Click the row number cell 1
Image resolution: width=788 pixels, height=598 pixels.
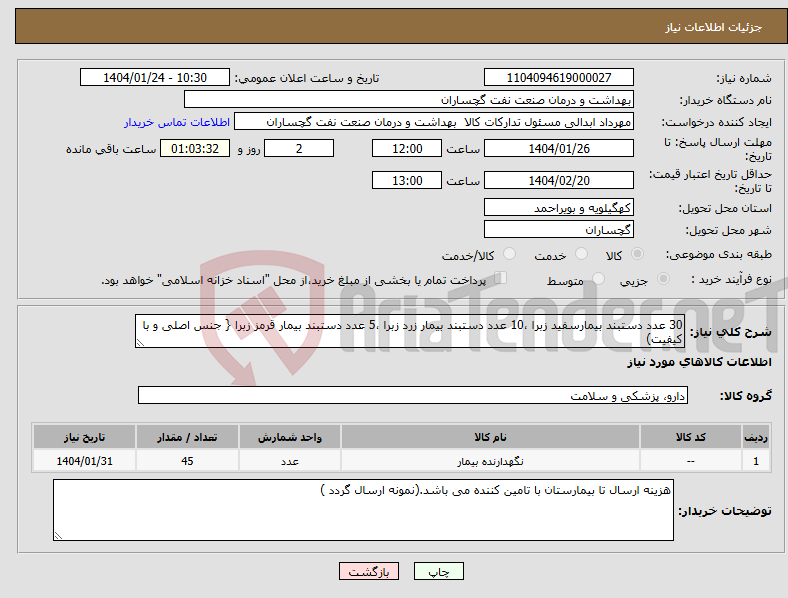[x=756, y=461]
